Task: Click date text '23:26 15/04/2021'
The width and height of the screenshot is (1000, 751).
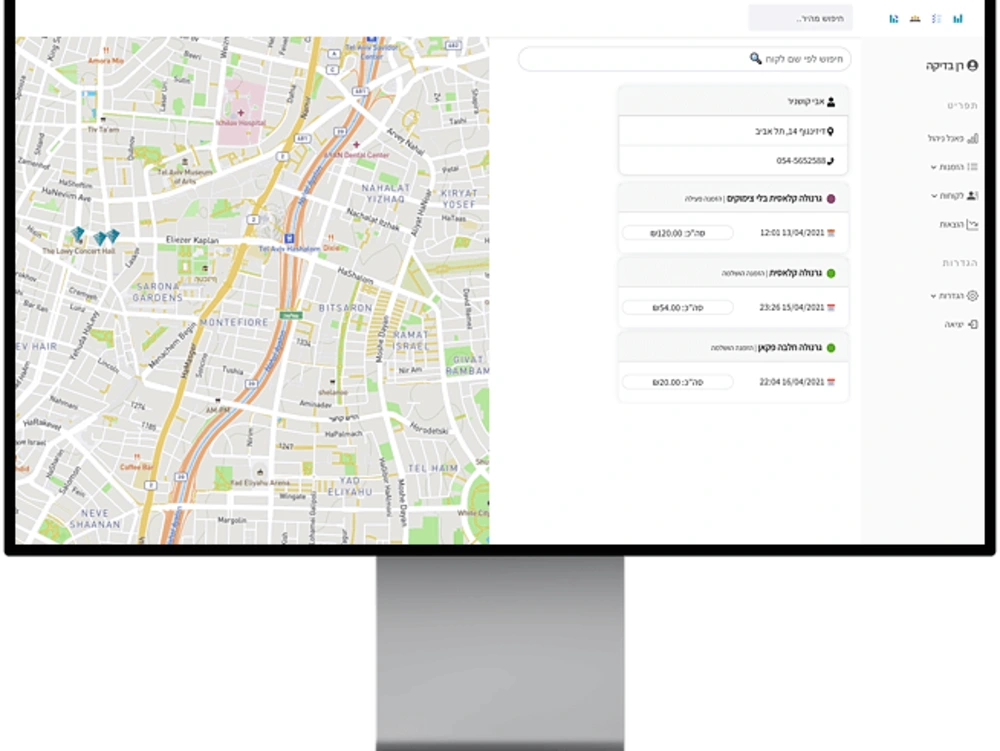Action: pyautogui.click(x=792, y=307)
